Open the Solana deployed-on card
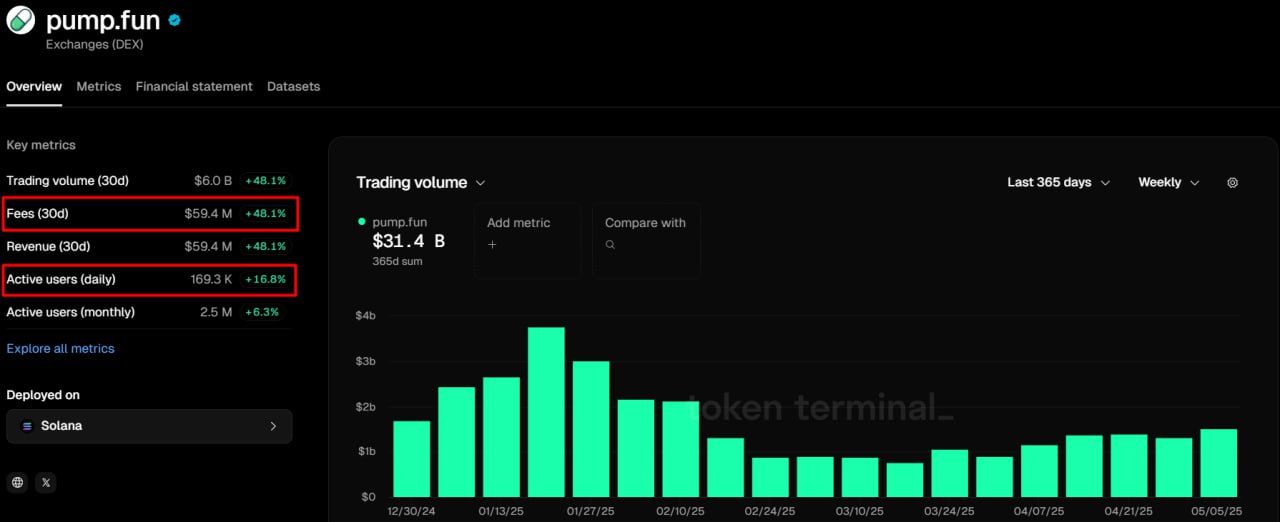 pyautogui.click(x=149, y=426)
